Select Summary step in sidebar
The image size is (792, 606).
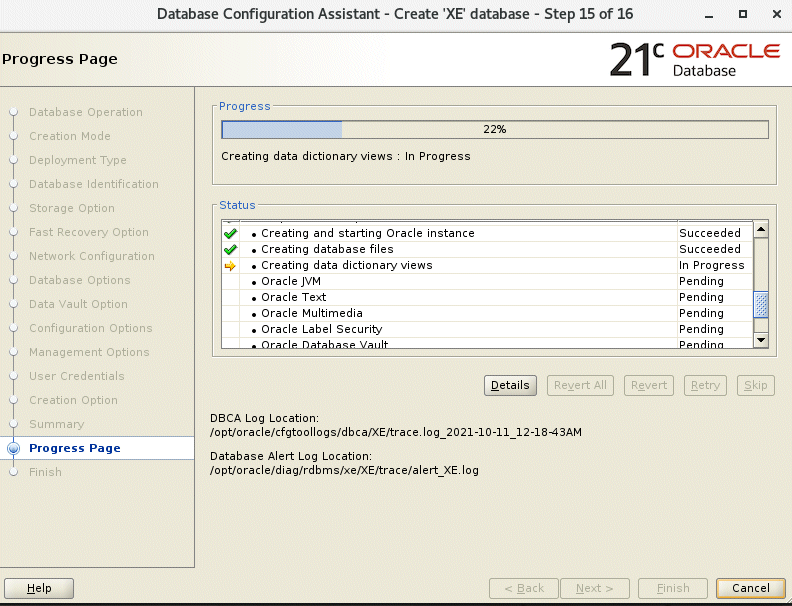pos(57,424)
